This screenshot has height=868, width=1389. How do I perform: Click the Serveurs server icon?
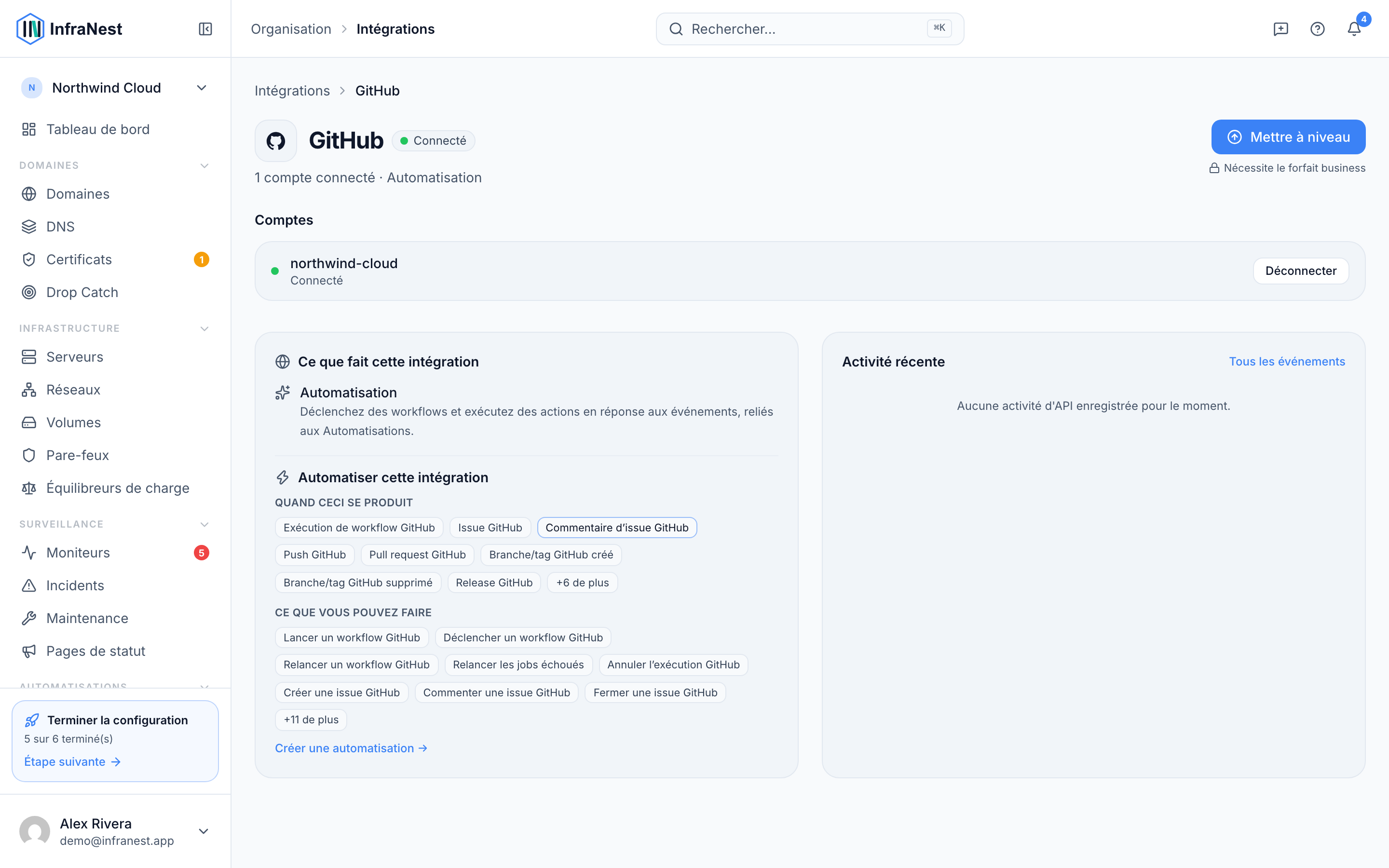pyautogui.click(x=29, y=357)
